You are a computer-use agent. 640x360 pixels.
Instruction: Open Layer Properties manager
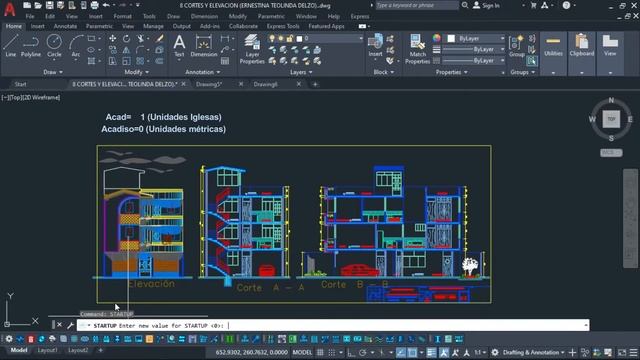tap(252, 49)
